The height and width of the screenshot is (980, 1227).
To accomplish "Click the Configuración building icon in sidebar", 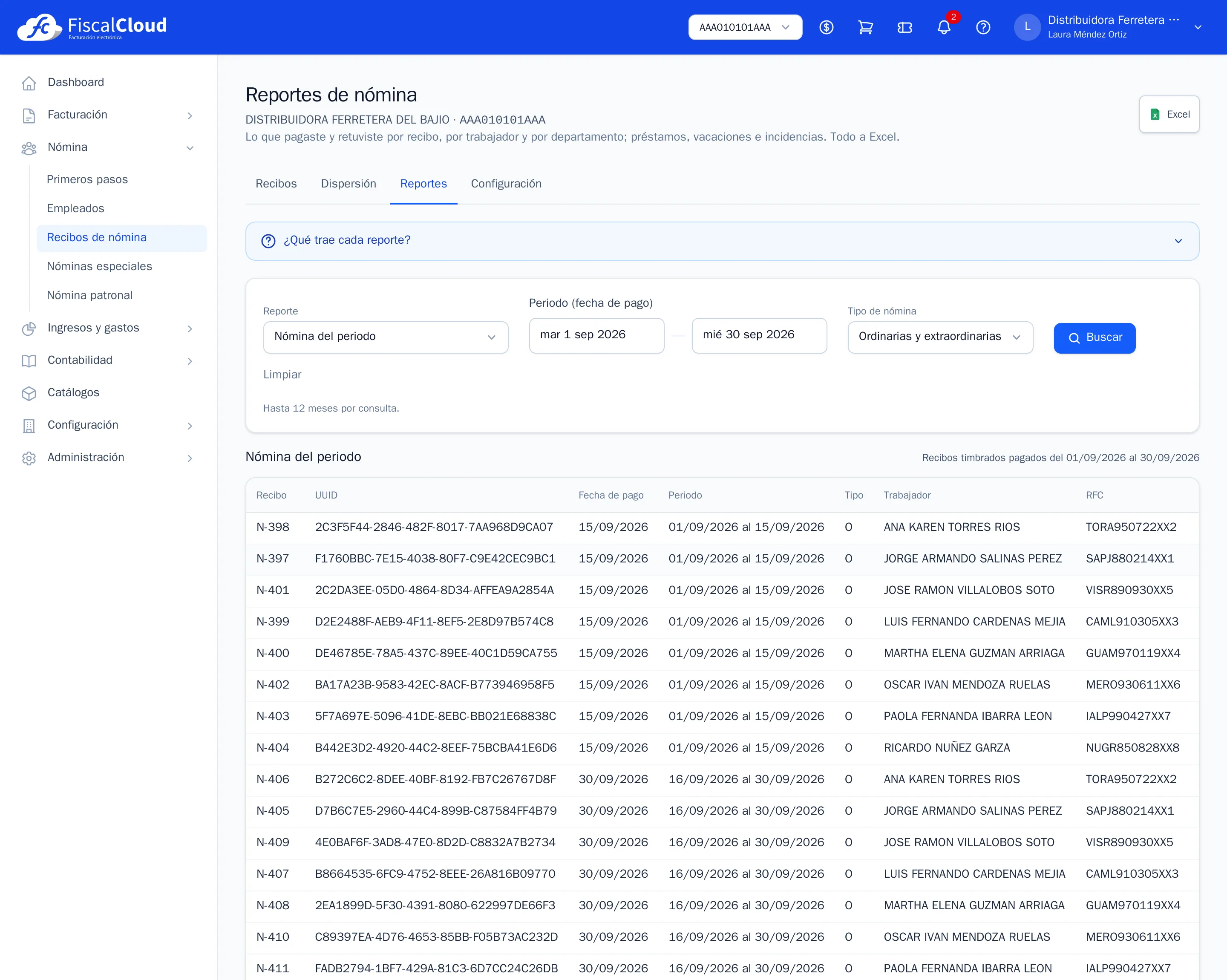I will coord(29,426).
